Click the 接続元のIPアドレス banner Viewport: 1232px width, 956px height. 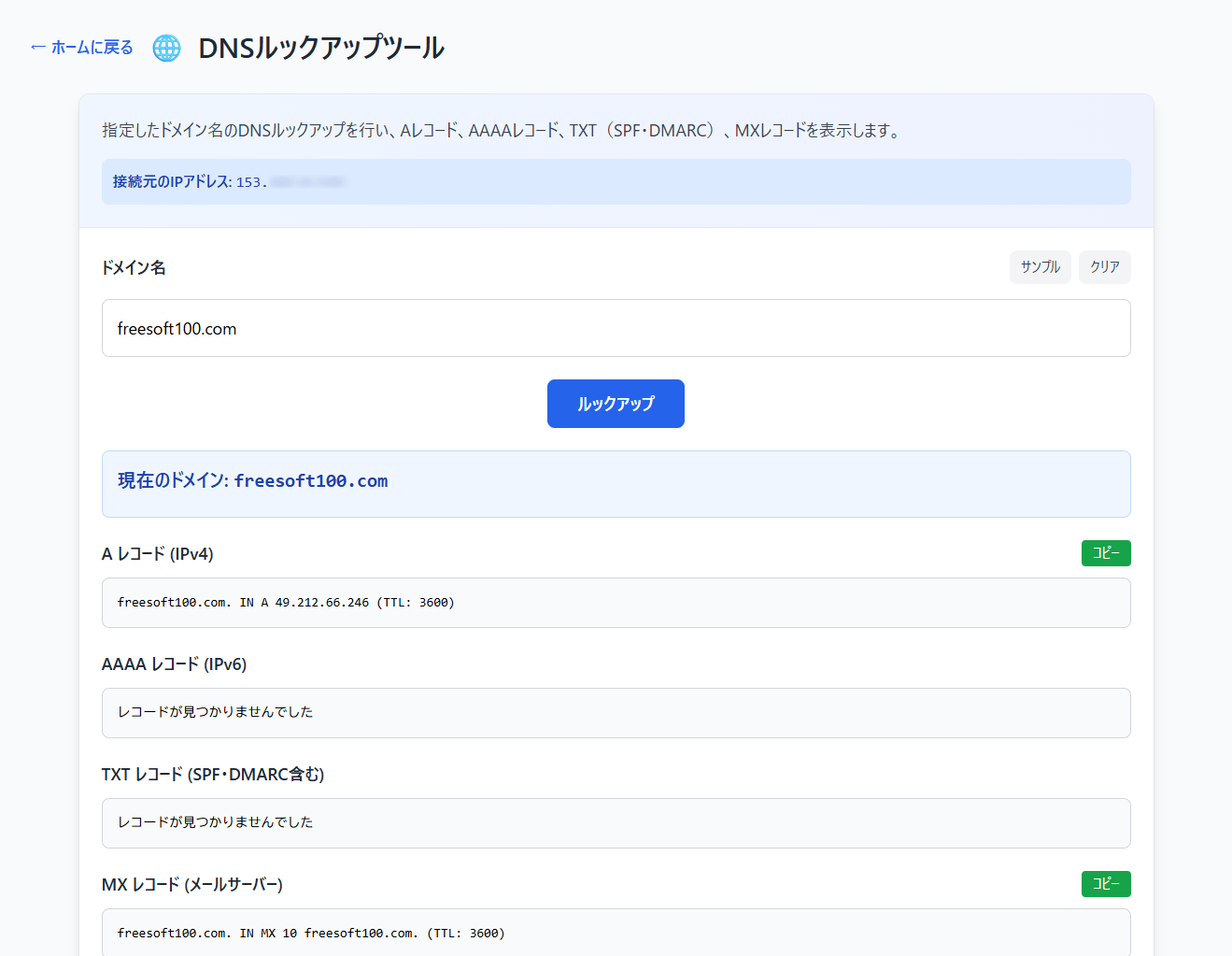pyautogui.click(x=616, y=181)
